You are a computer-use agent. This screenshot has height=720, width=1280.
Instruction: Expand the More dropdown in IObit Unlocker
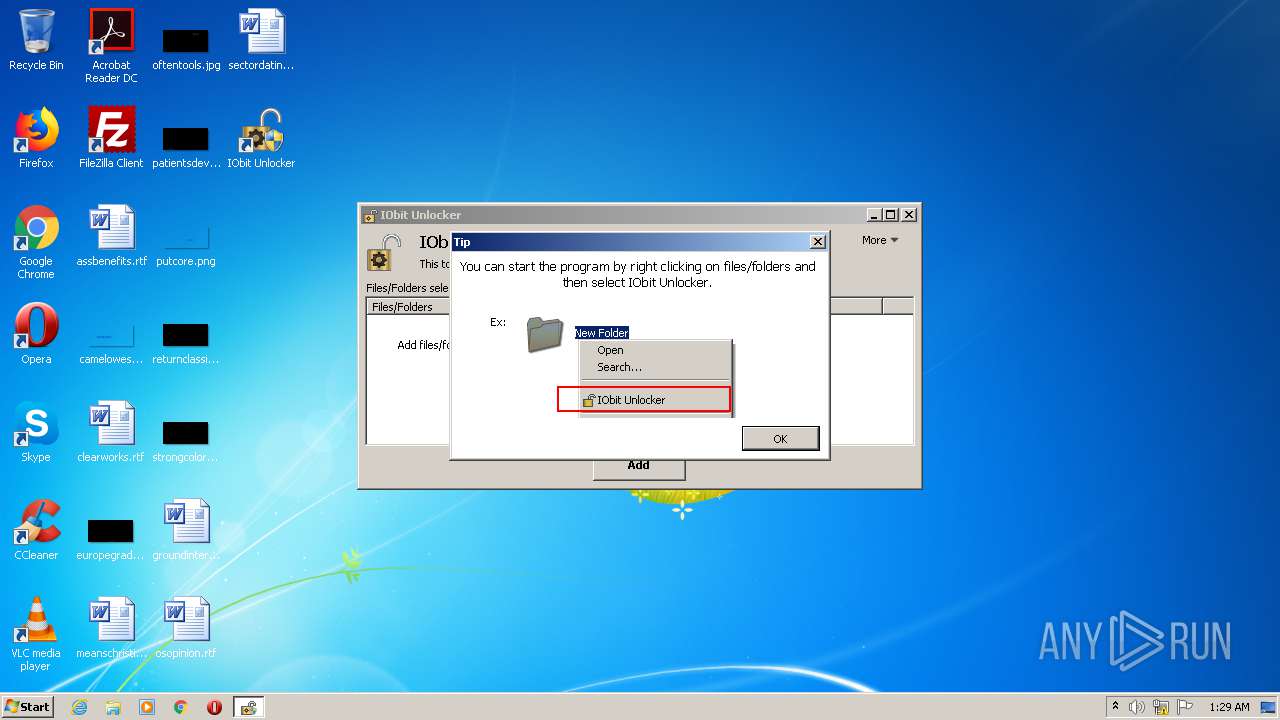[880, 240]
